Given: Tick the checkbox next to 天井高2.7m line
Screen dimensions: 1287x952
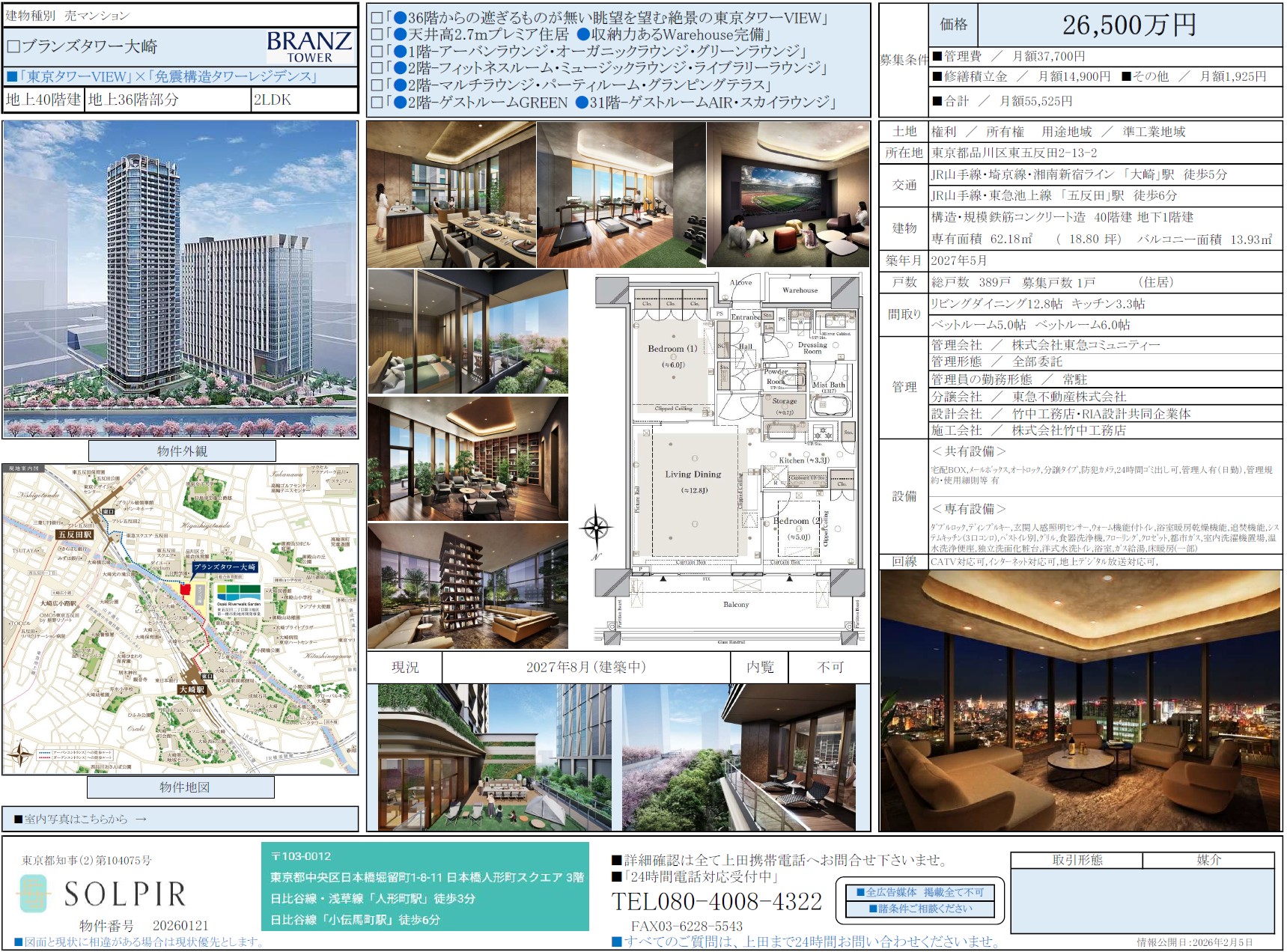Looking at the screenshot, I should (x=377, y=35).
